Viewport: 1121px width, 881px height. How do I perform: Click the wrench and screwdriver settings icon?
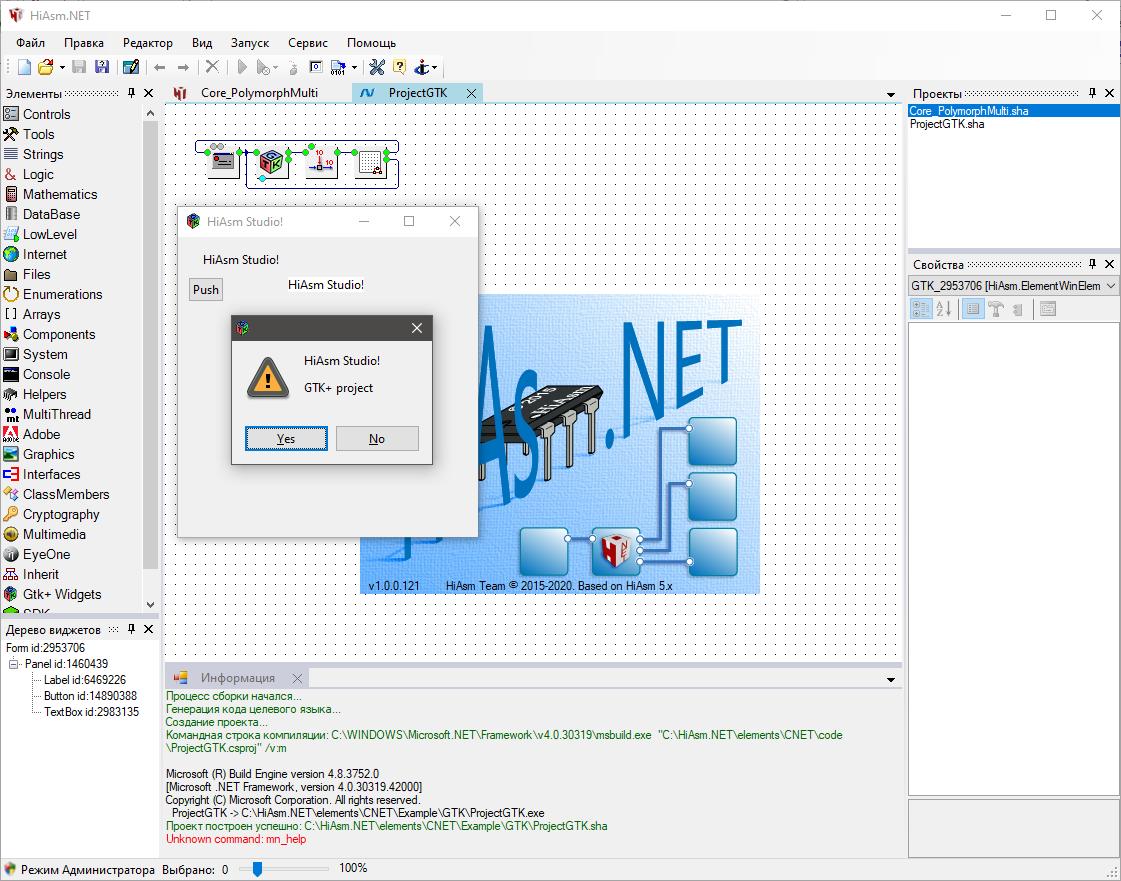[377, 67]
